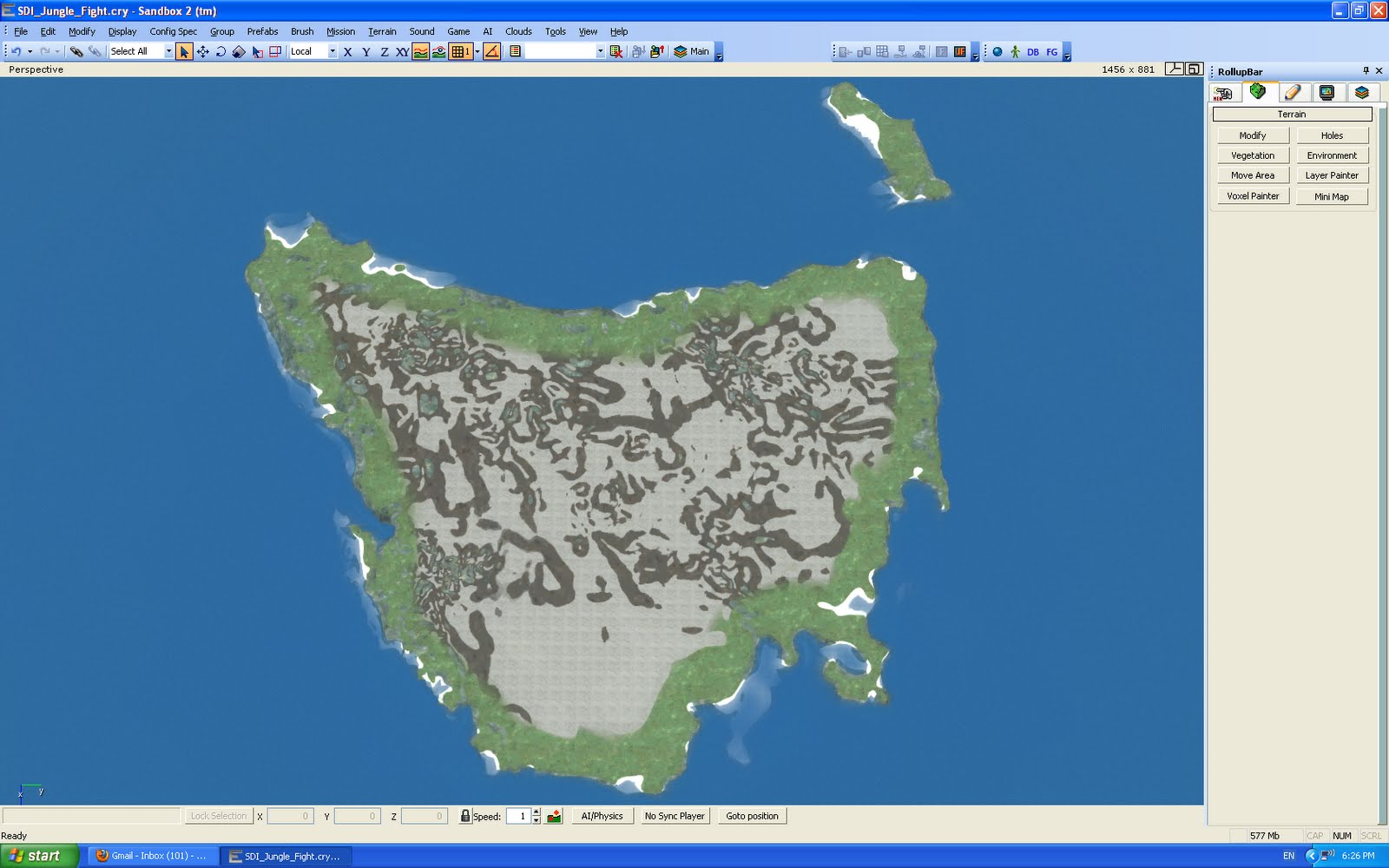Toggle the Z axis constraint
The width and height of the screenshot is (1389, 868).
pyautogui.click(x=385, y=52)
